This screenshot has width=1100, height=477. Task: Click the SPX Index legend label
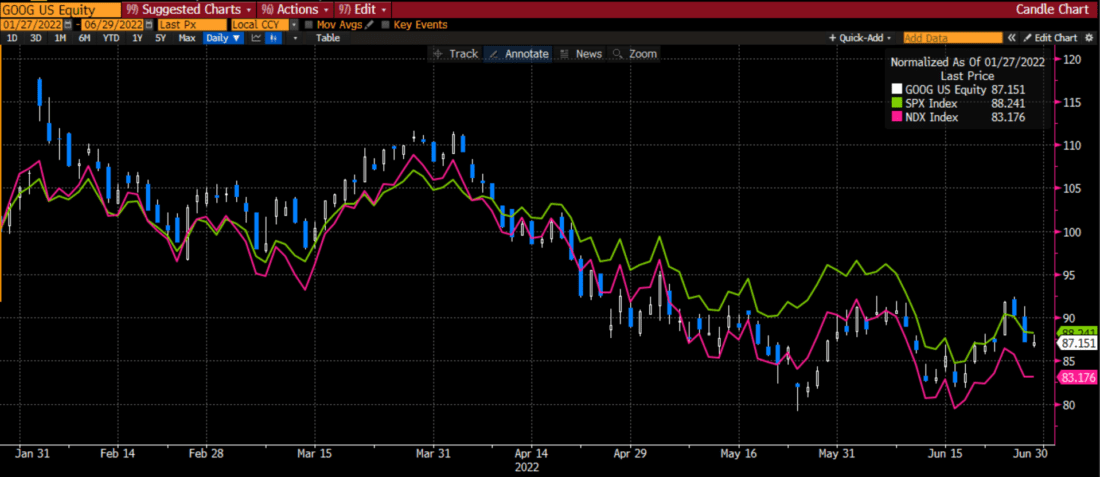(930, 103)
